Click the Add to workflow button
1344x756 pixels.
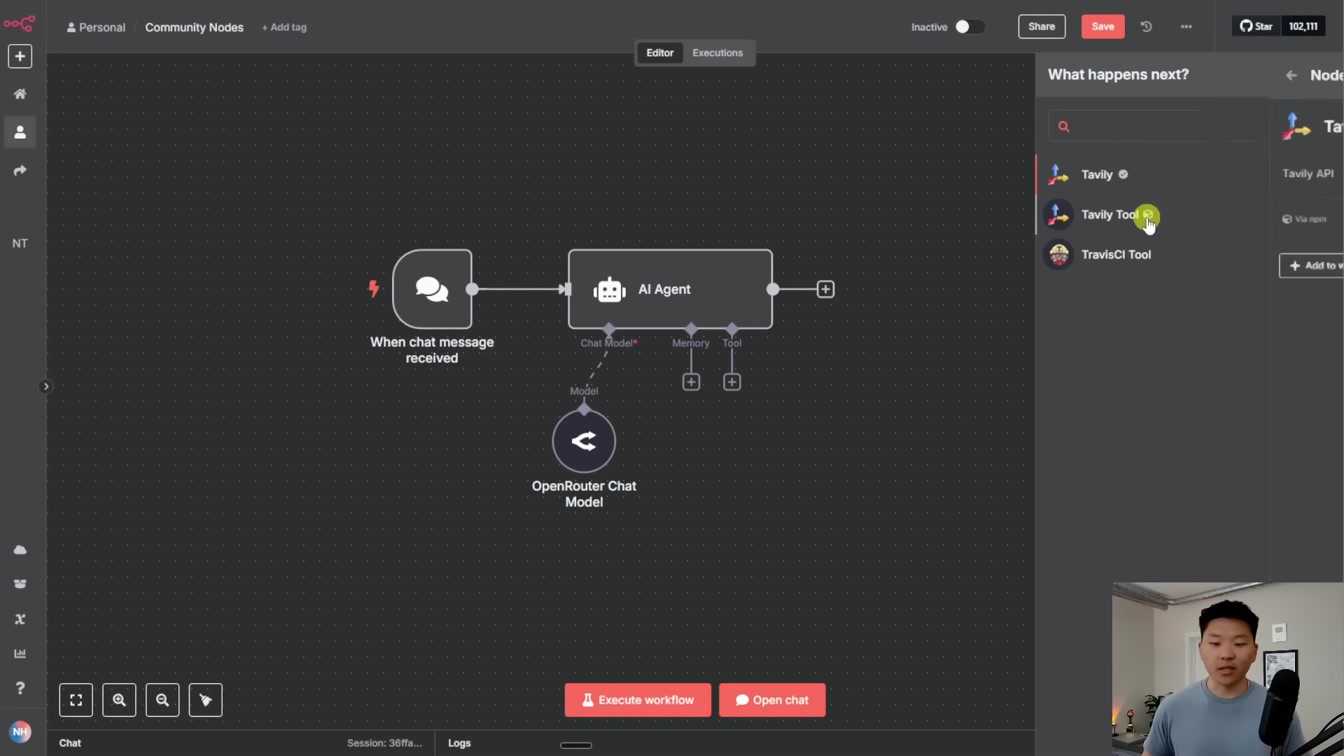click(x=1312, y=265)
